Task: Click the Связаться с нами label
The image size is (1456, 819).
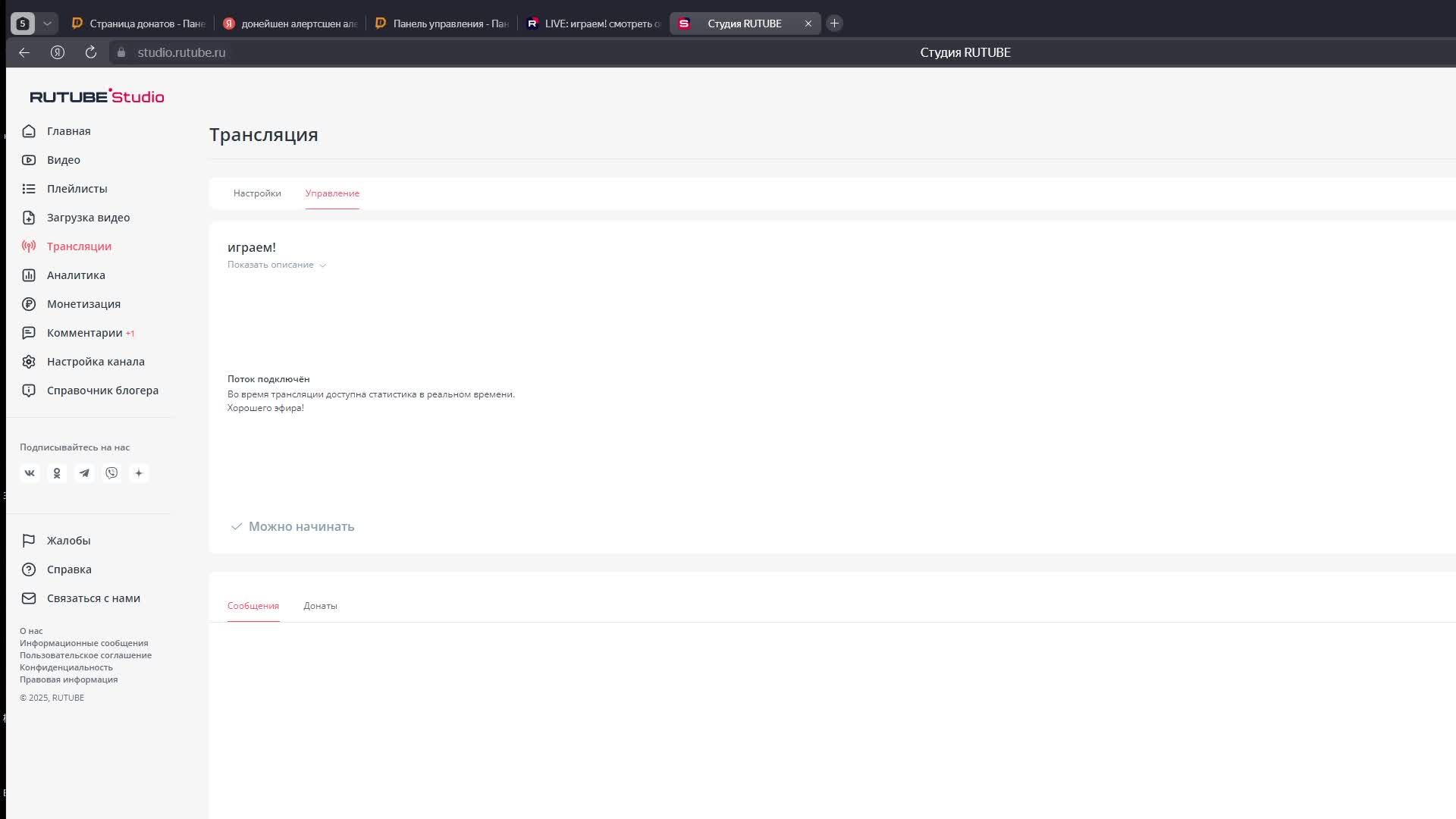Action: click(93, 598)
